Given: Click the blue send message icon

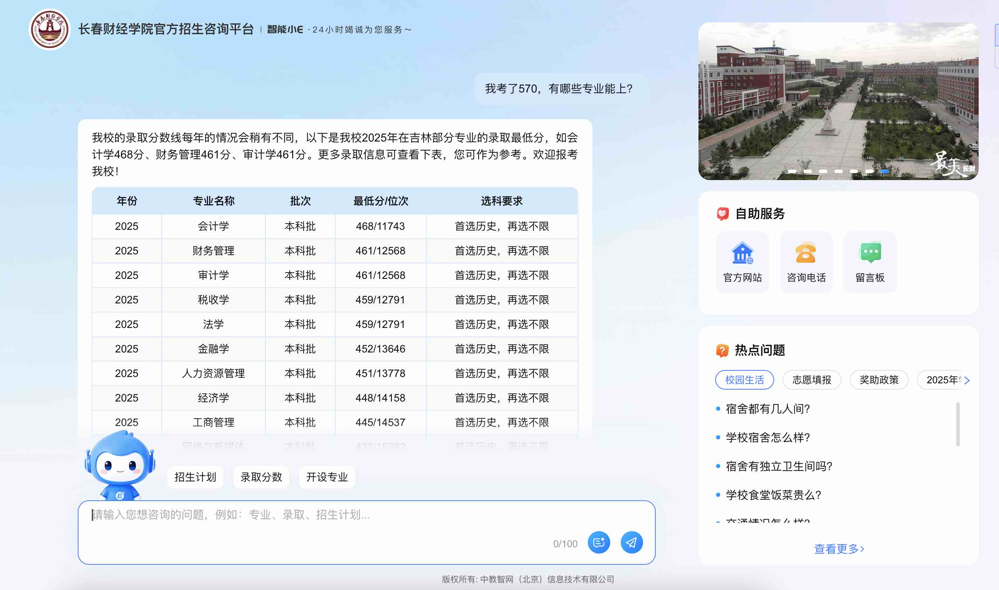Looking at the screenshot, I should click(631, 542).
